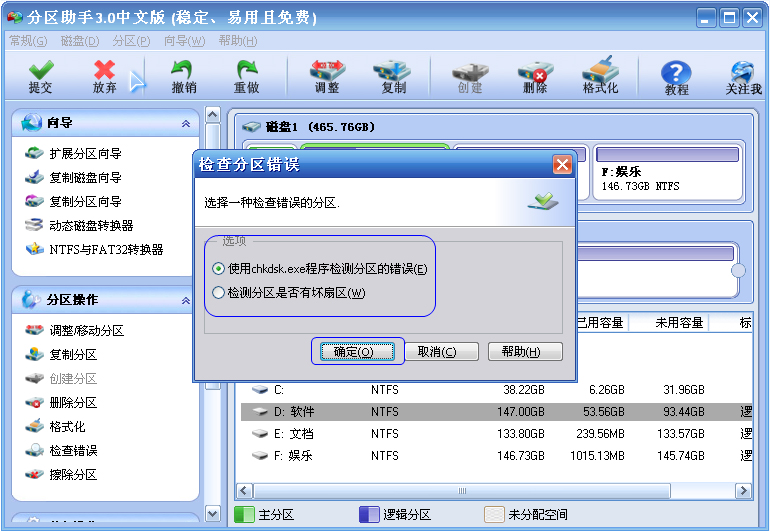Select 检测分区是否有坏扇区 radio option
Screen dimensions: 770x531
coord(218,293)
